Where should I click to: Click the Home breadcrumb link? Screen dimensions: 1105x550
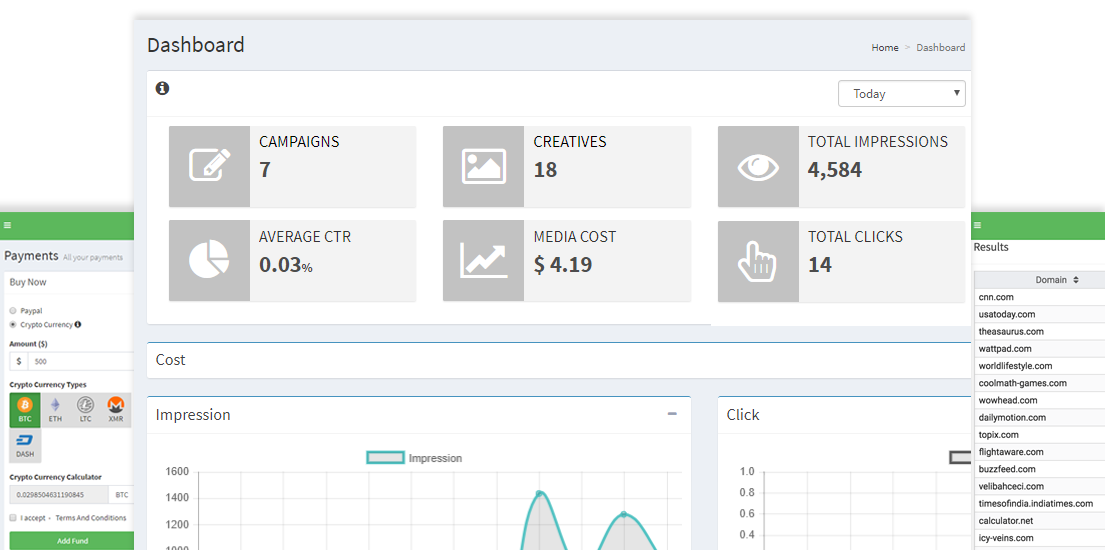[x=884, y=47]
